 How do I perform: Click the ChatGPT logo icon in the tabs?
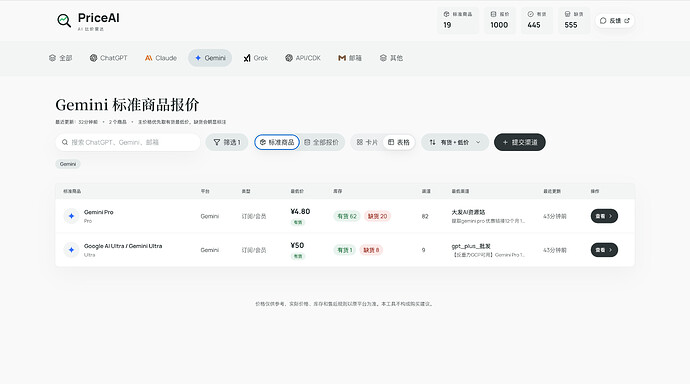point(93,58)
